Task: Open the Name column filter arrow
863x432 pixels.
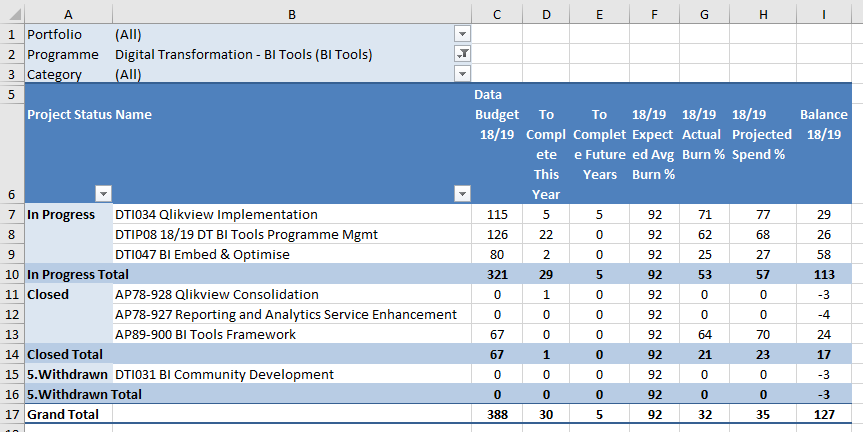Action: (462, 193)
